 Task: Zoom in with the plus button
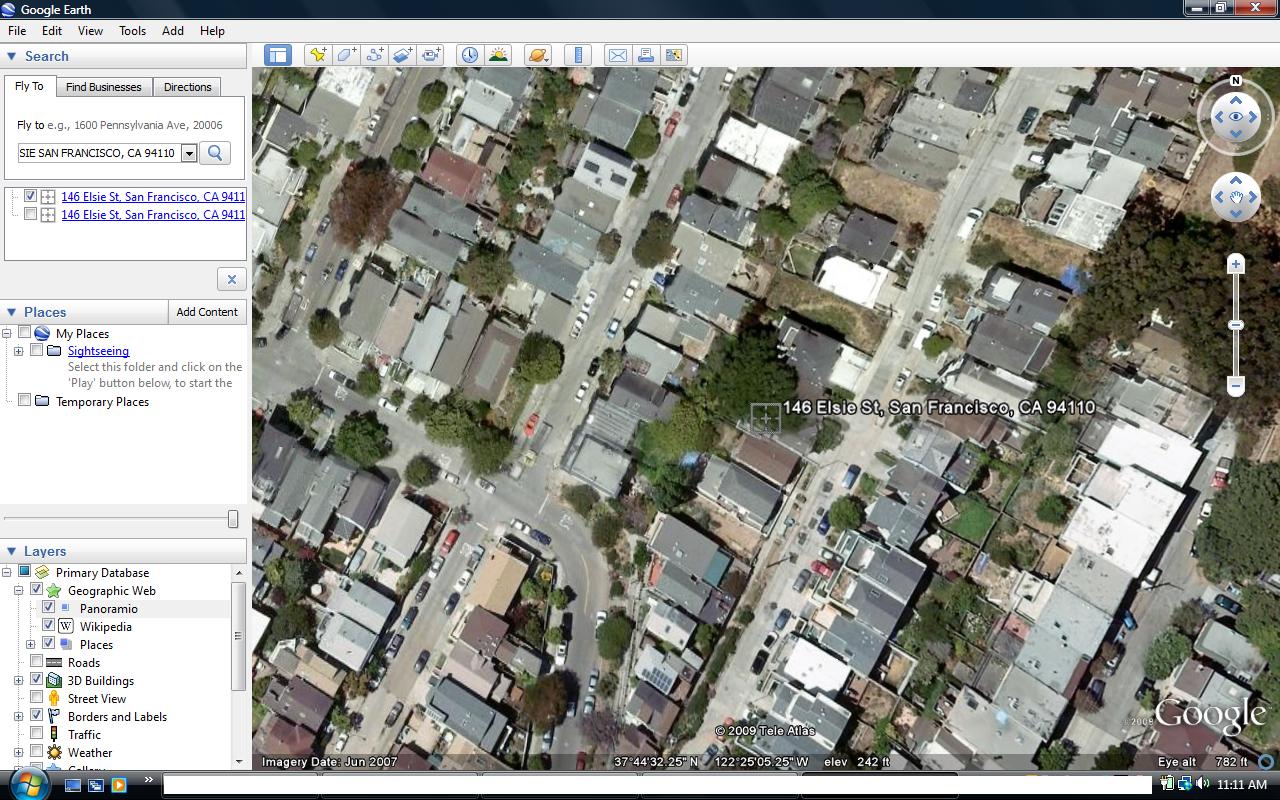tap(1236, 264)
